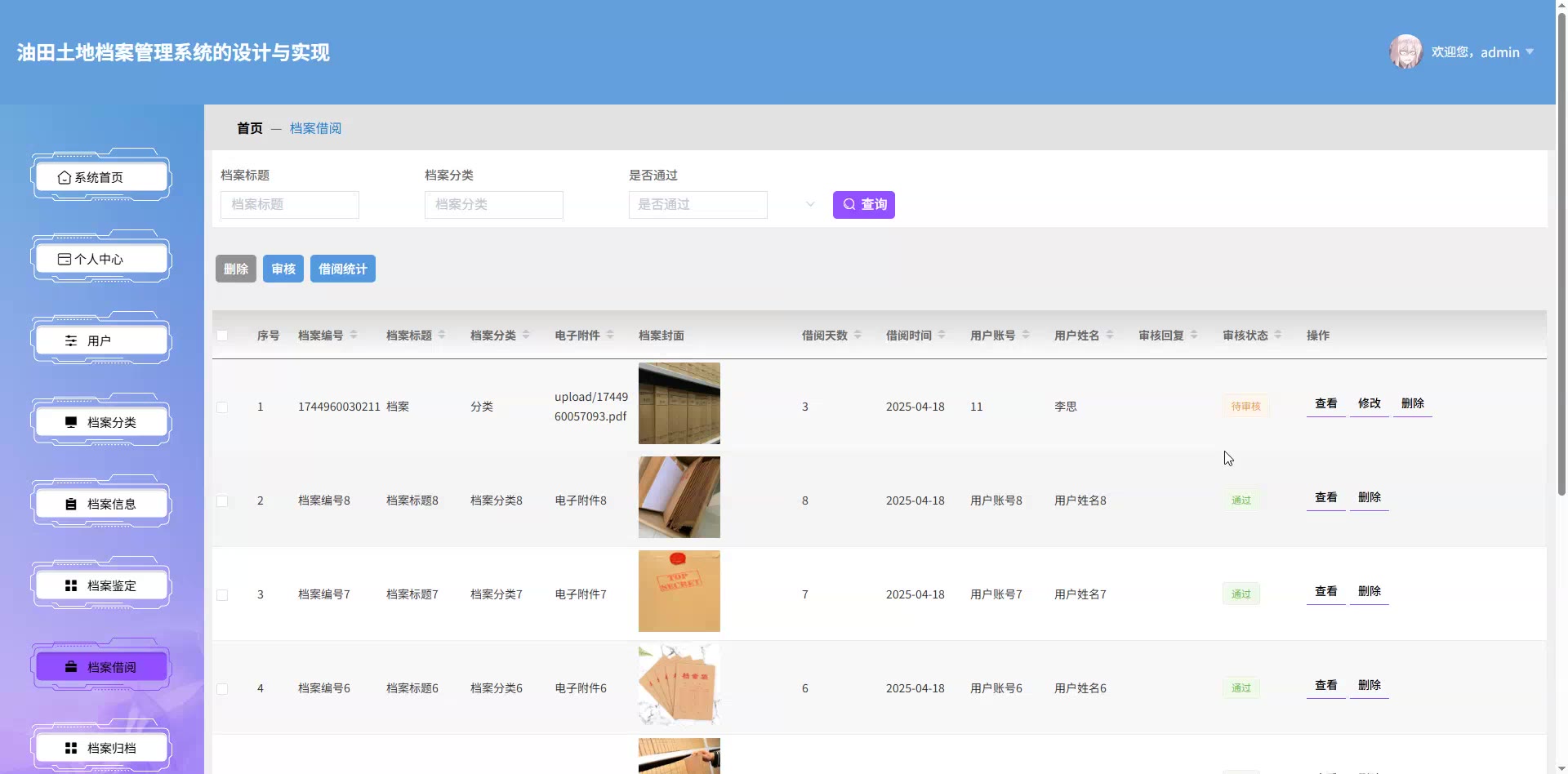The height and width of the screenshot is (774, 1568).
Task: Check the checkbox for row 3
Action: (222, 595)
